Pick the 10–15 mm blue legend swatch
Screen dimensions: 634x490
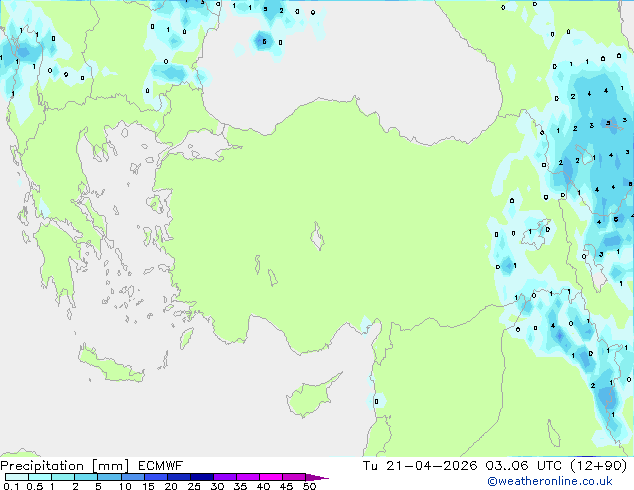134,477
